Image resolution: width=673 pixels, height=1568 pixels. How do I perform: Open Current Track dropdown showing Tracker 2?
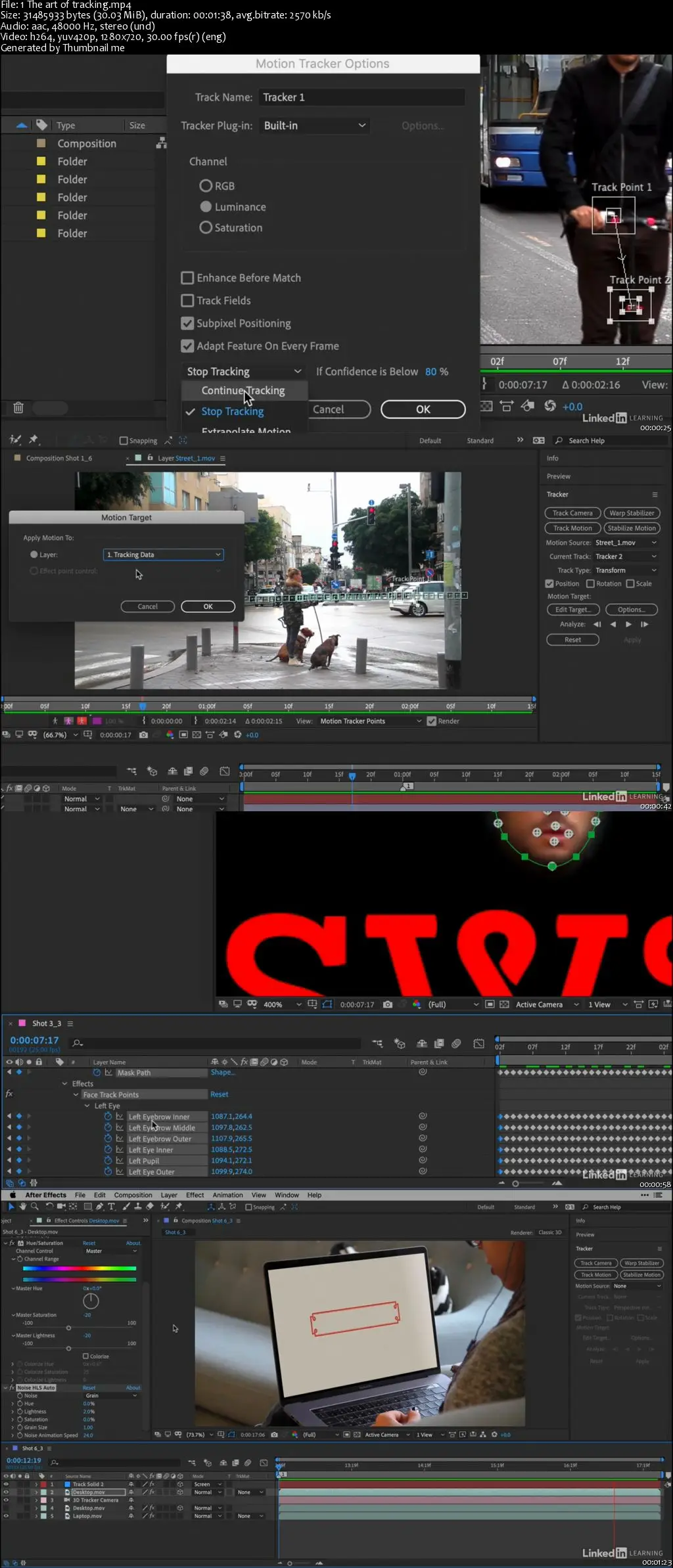(626, 556)
